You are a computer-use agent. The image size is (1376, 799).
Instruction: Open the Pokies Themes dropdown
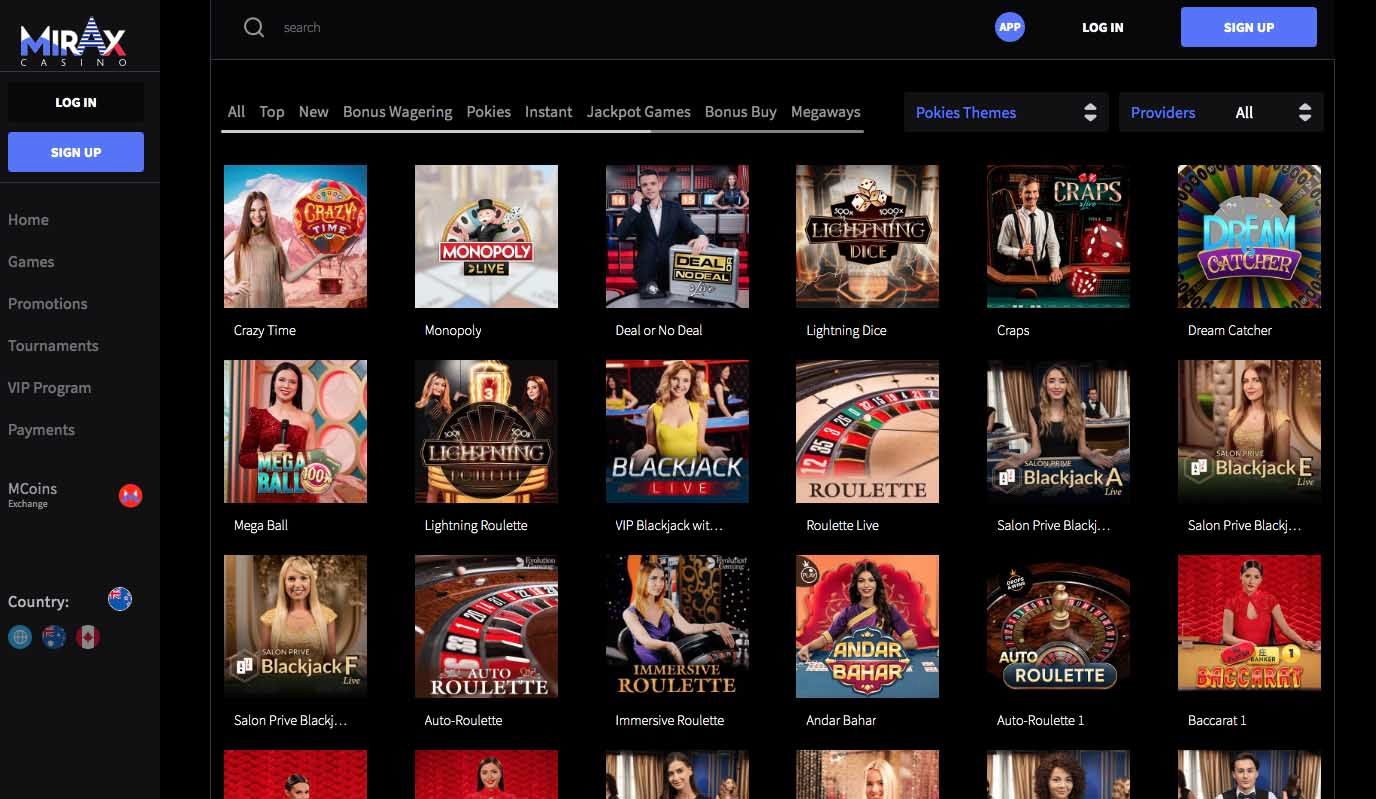pyautogui.click(x=1006, y=112)
